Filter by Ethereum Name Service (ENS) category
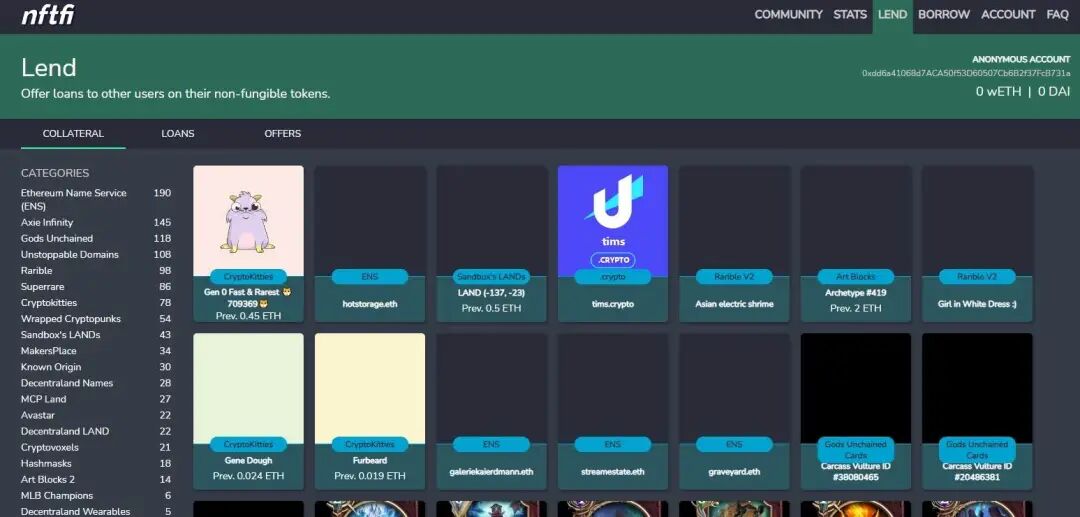This screenshot has width=1080, height=517. (96, 200)
